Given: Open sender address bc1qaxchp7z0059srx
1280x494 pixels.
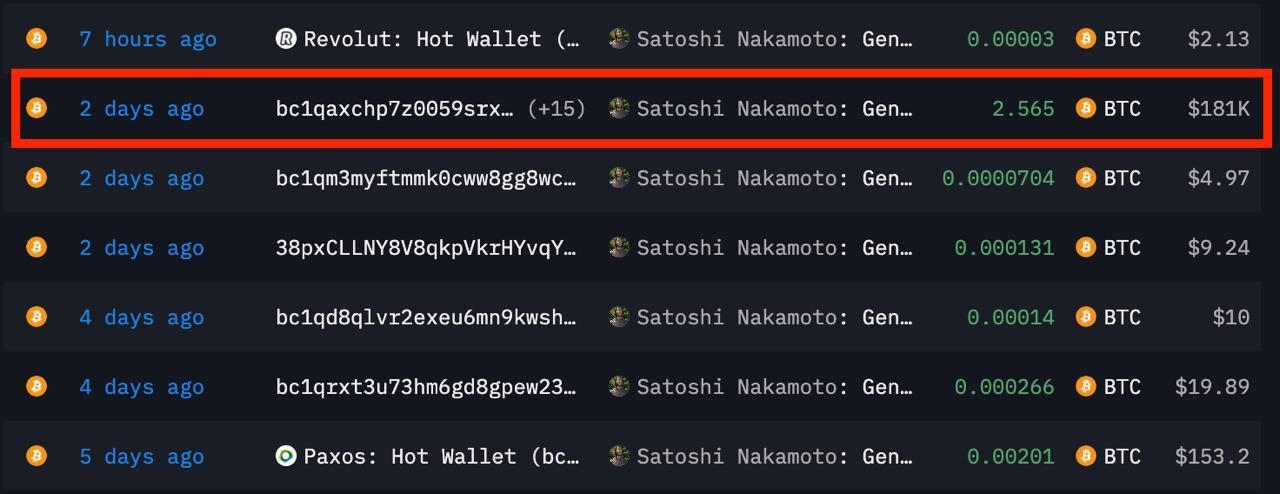Looking at the screenshot, I should [396, 108].
